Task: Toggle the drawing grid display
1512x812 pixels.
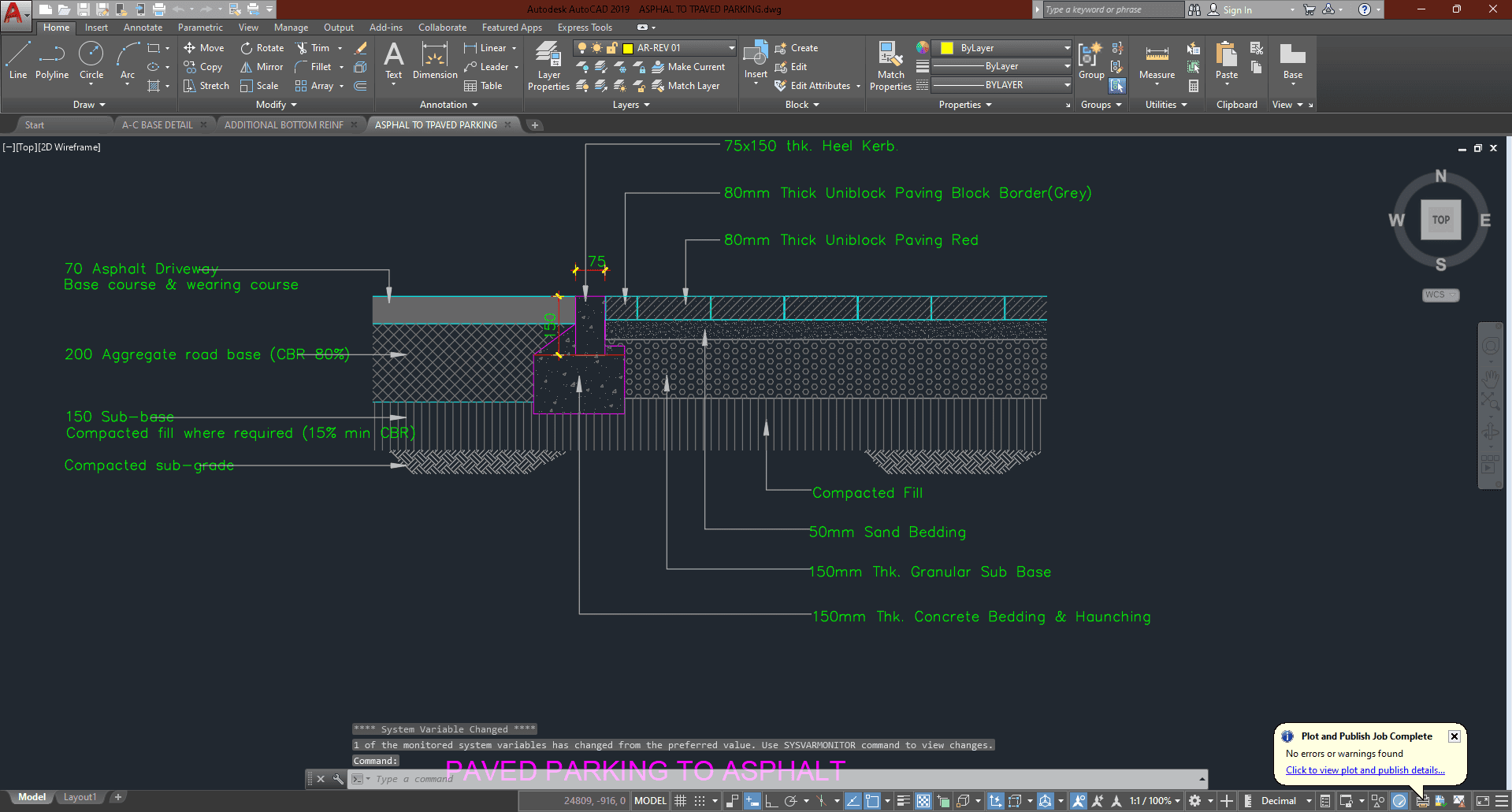Action: tap(681, 801)
